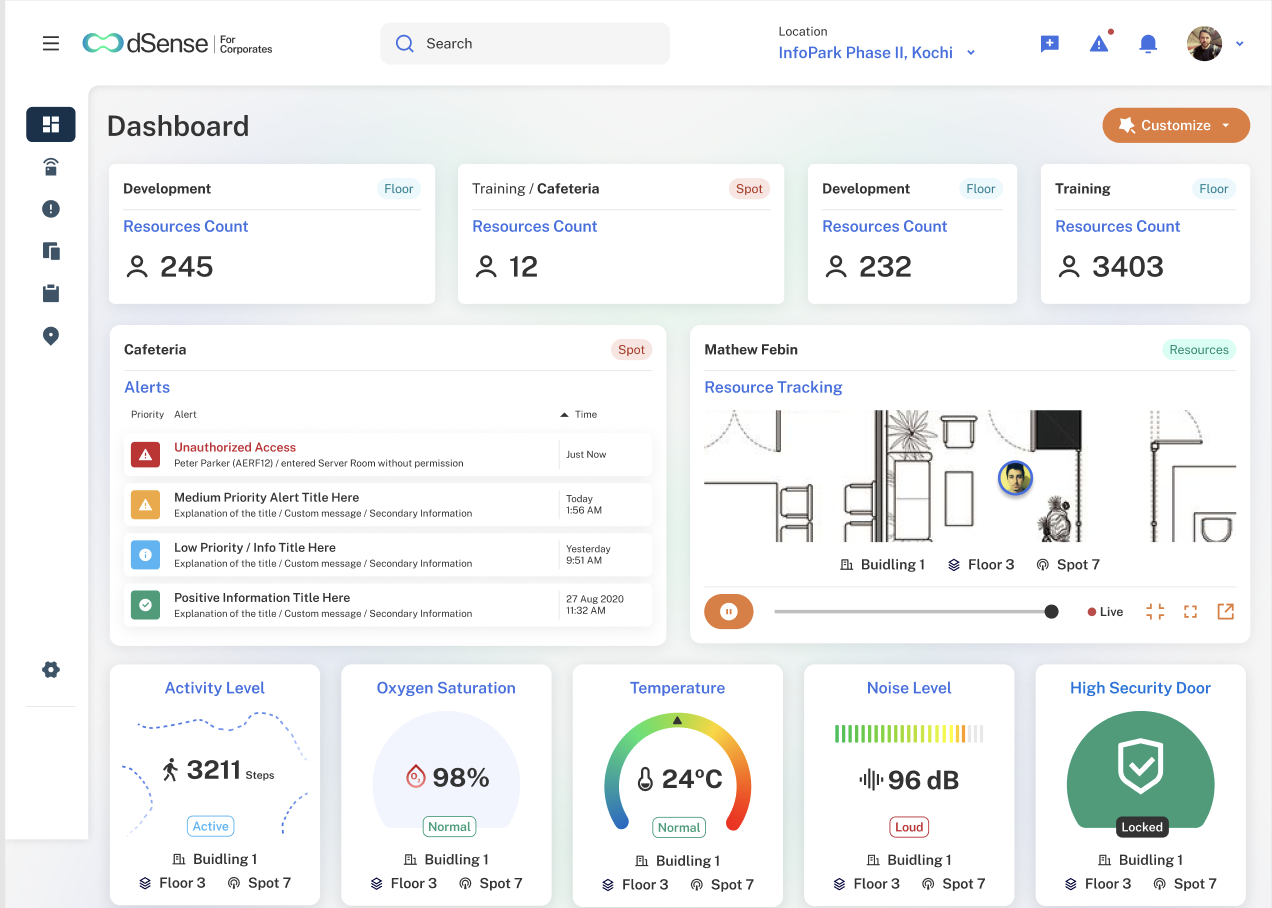This screenshot has height=908, width=1272.
Task: Click the Resource Tracking heading
Action: pyautogui.click(x=773, y=387)
